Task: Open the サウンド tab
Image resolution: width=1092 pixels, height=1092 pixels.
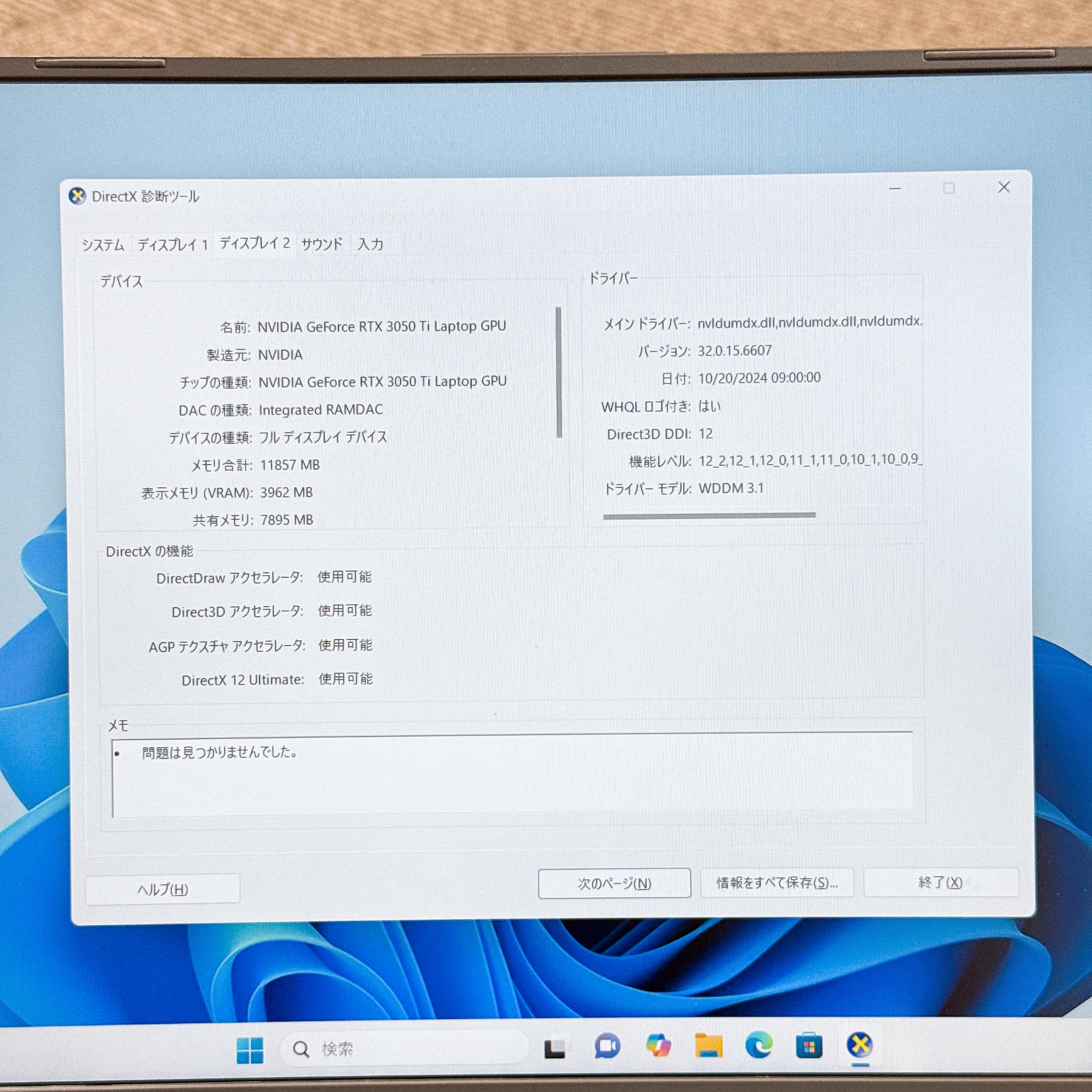Action: click(x=322, y=244)
